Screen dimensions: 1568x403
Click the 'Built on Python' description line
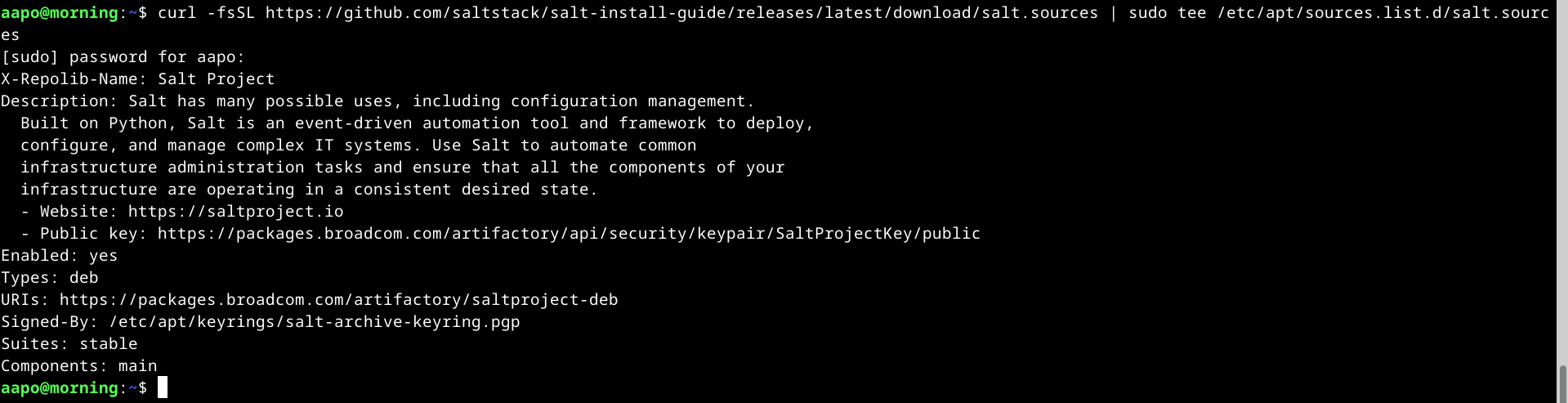[x=417, y=123]
